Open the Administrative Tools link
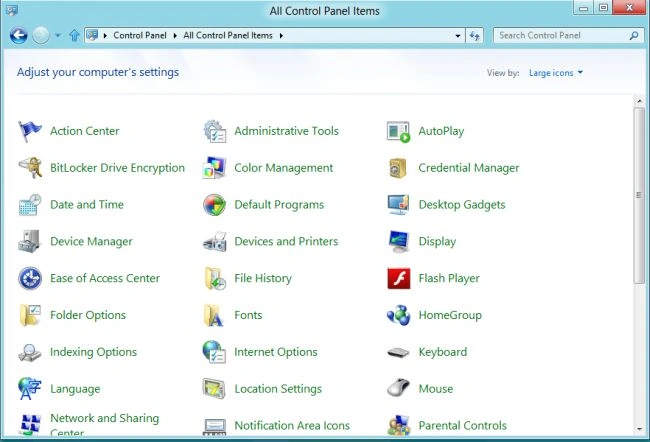650x442 pixels. (286, 131)
